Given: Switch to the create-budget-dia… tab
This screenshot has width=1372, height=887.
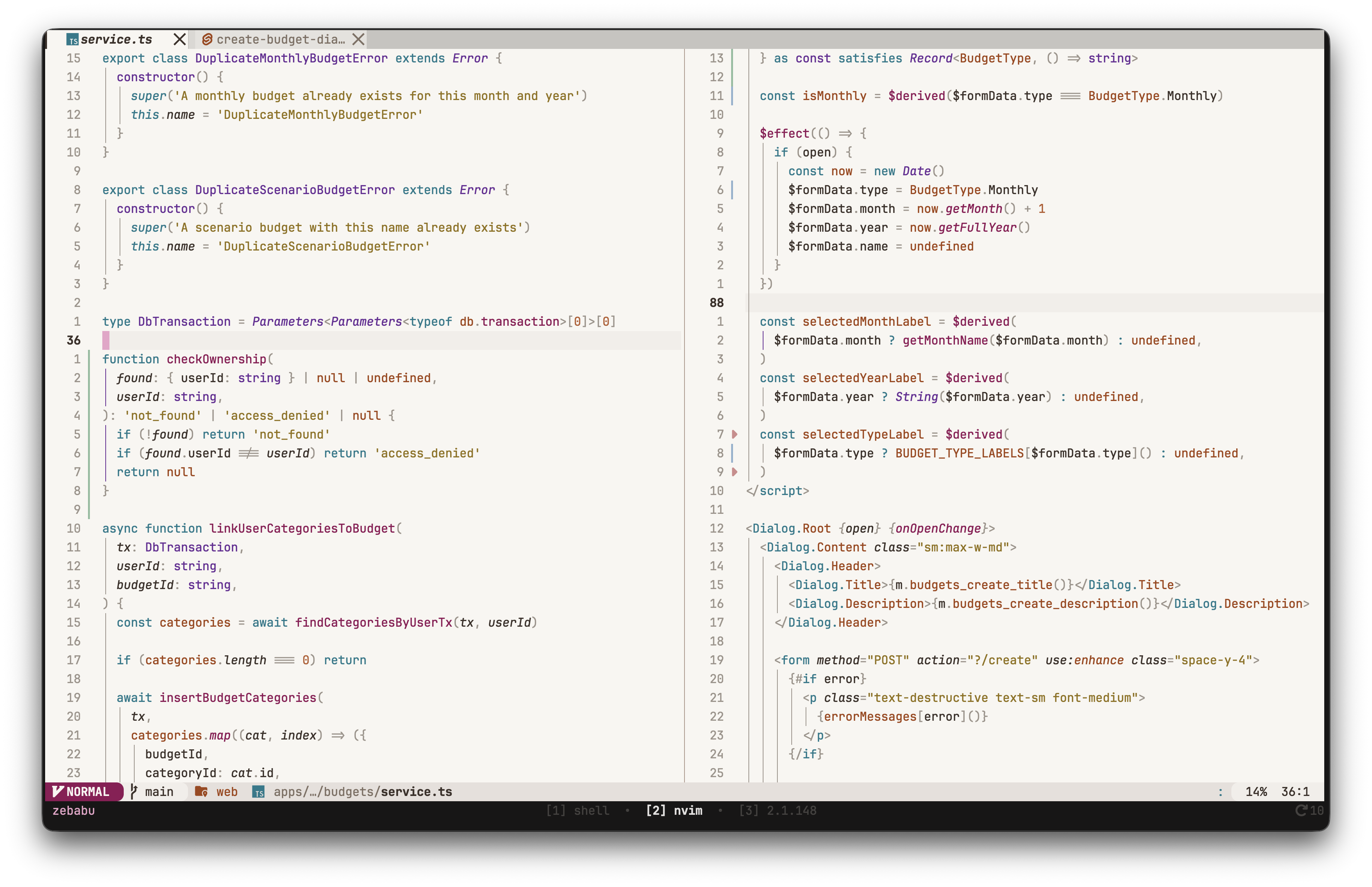Looking at the screenshot, I should pos(281,39).
